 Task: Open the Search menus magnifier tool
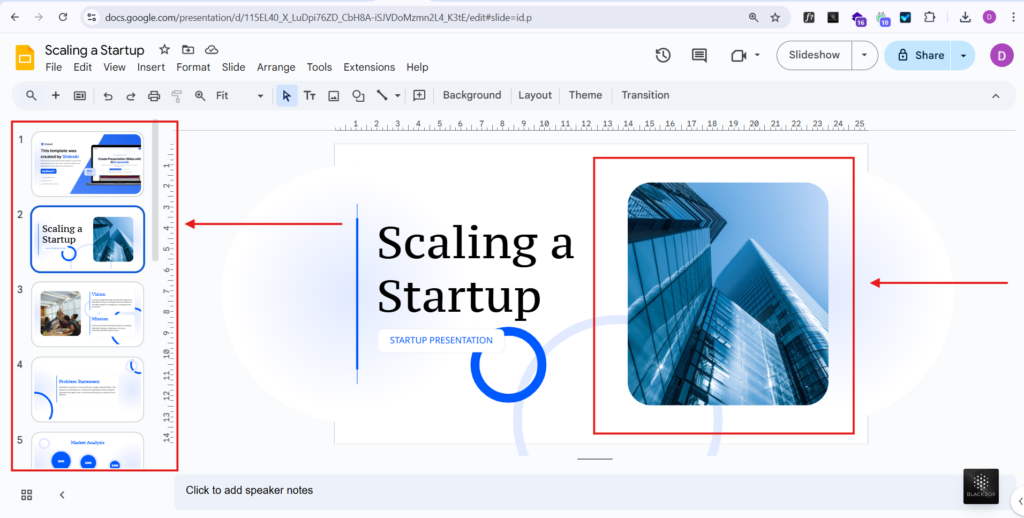point(31,95)
